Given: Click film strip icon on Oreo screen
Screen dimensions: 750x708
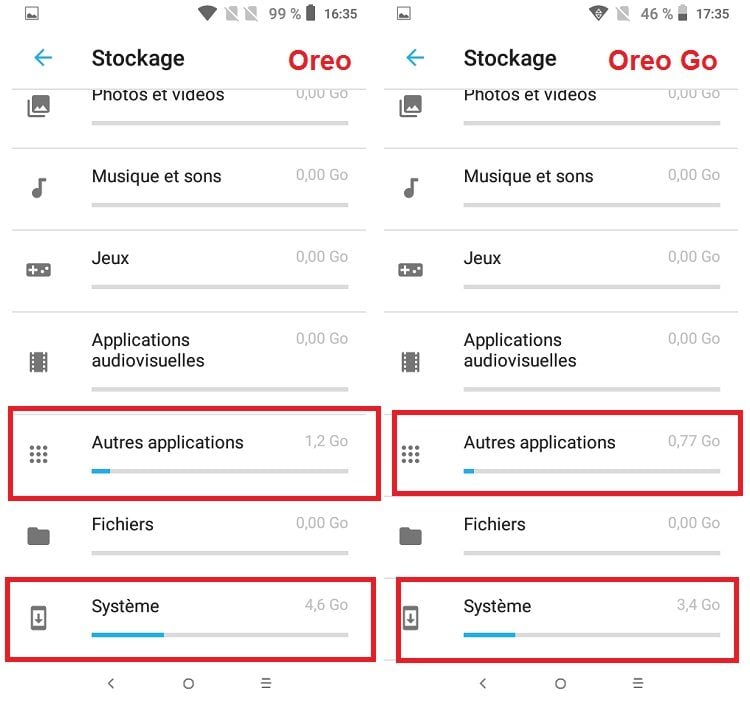Looking at the screenshot, I should click(x=39, y=362).
